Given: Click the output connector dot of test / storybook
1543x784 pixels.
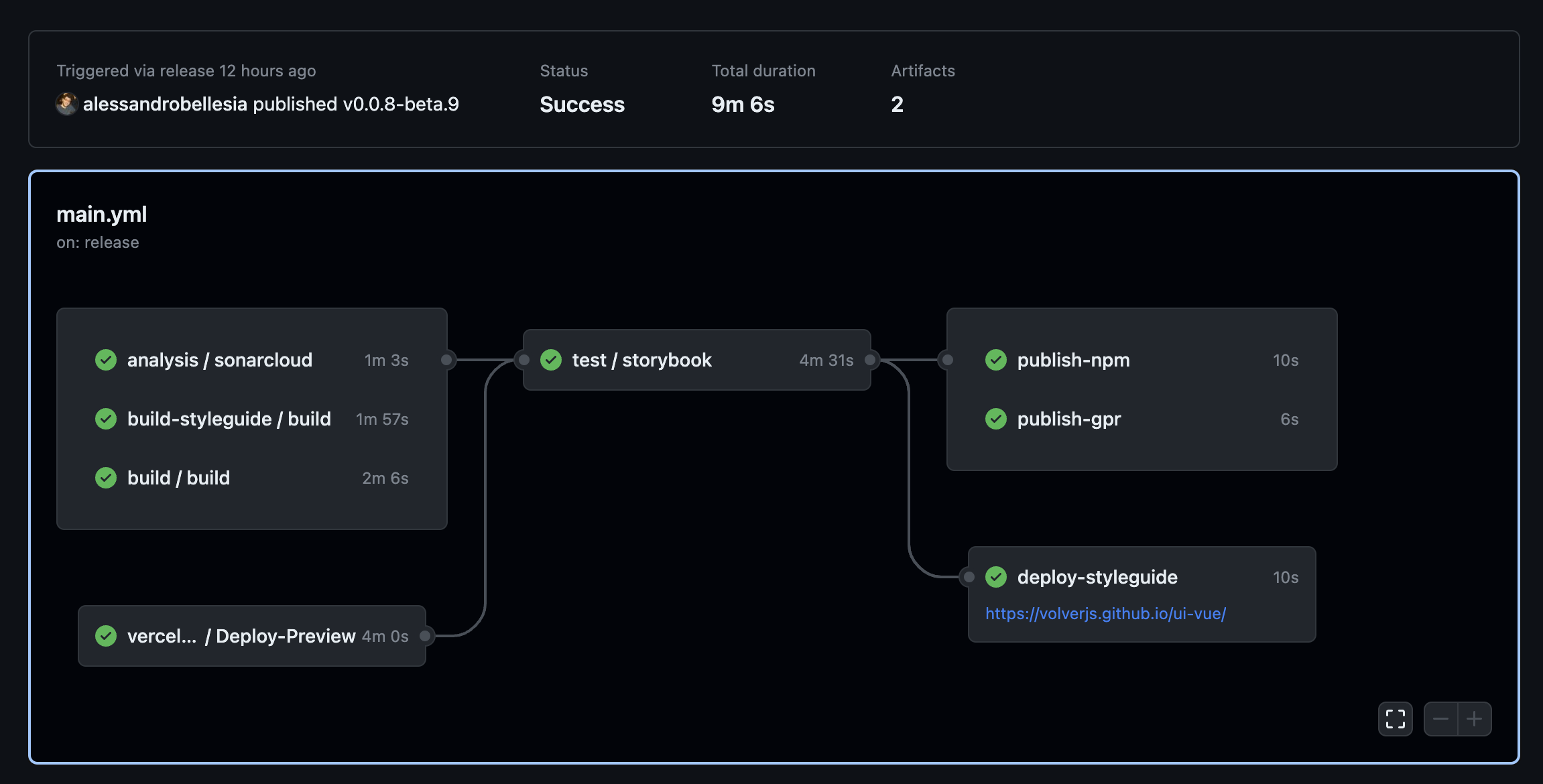Looking at the screenshot, I should coord(870,360).
